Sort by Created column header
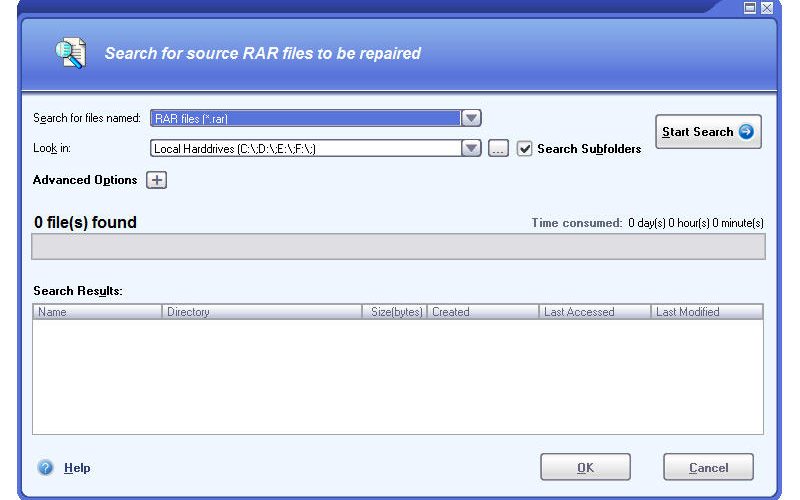This screenshot has height=500, width=800. pos(483,312)
